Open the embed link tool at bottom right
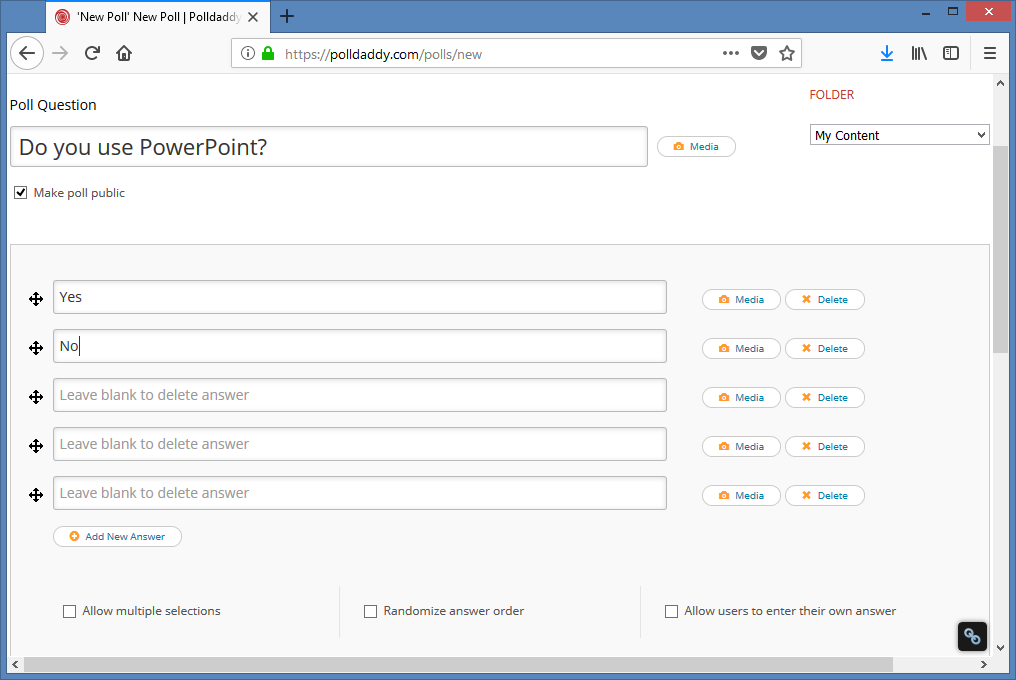Image resolution: width=1016 pixels, height=680 pixels. coord(971,636)
